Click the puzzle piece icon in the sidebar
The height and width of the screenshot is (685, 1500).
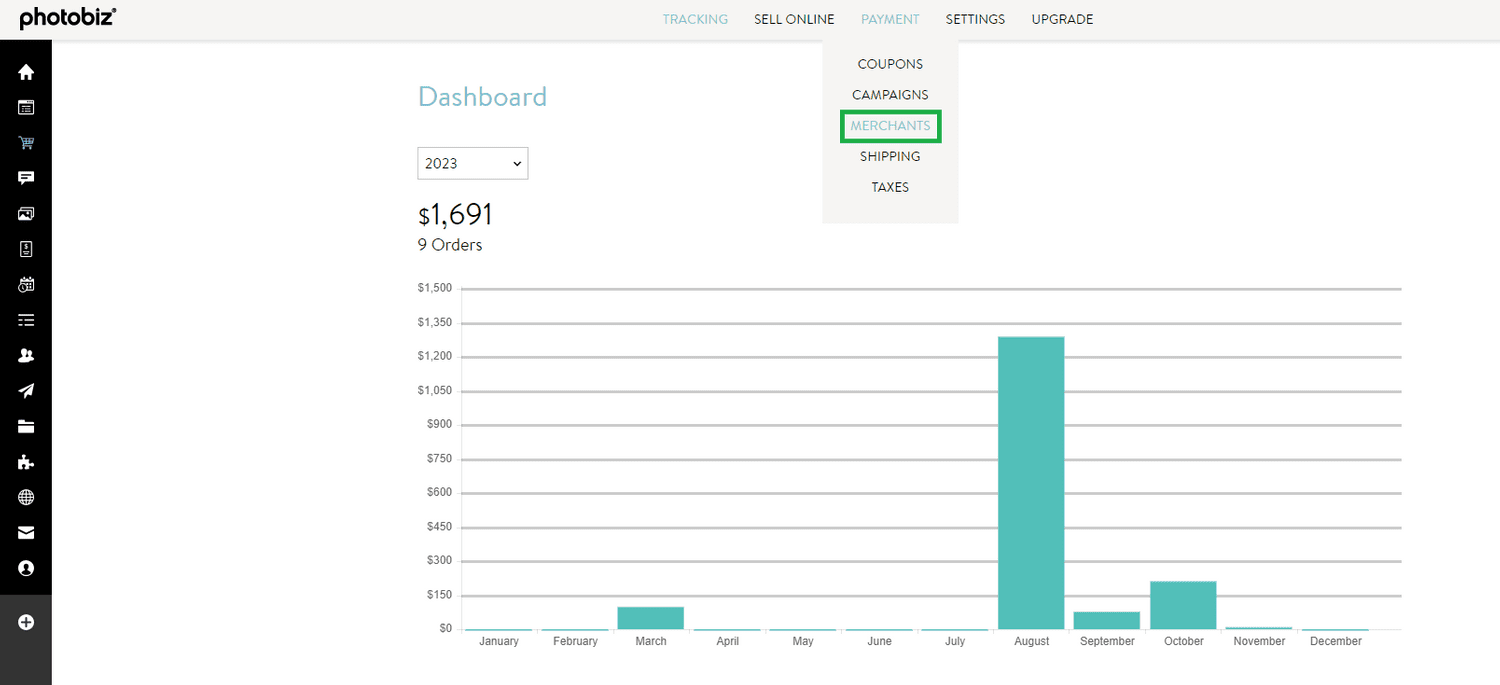pyautogui.click(x=26, y=462)
